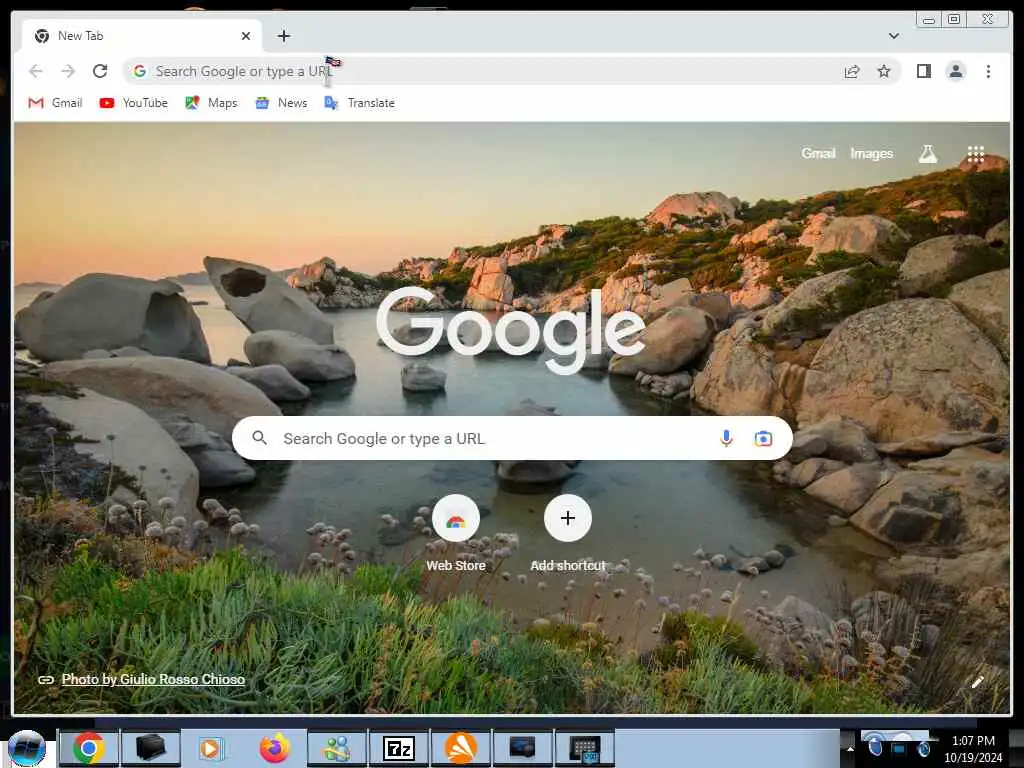Select the New Tab tab
The height and width of the screenshot is (768, 1024).
coord(142,36)
